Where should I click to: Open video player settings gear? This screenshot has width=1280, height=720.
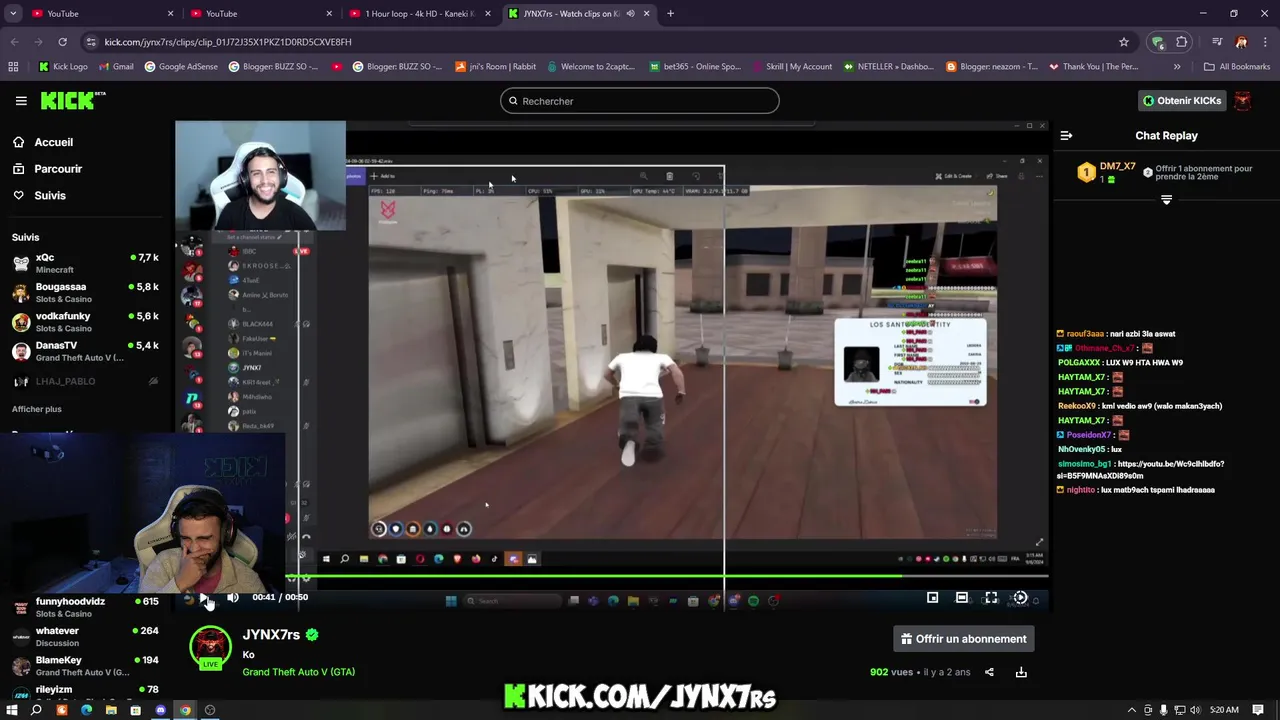coord(1020,597)
